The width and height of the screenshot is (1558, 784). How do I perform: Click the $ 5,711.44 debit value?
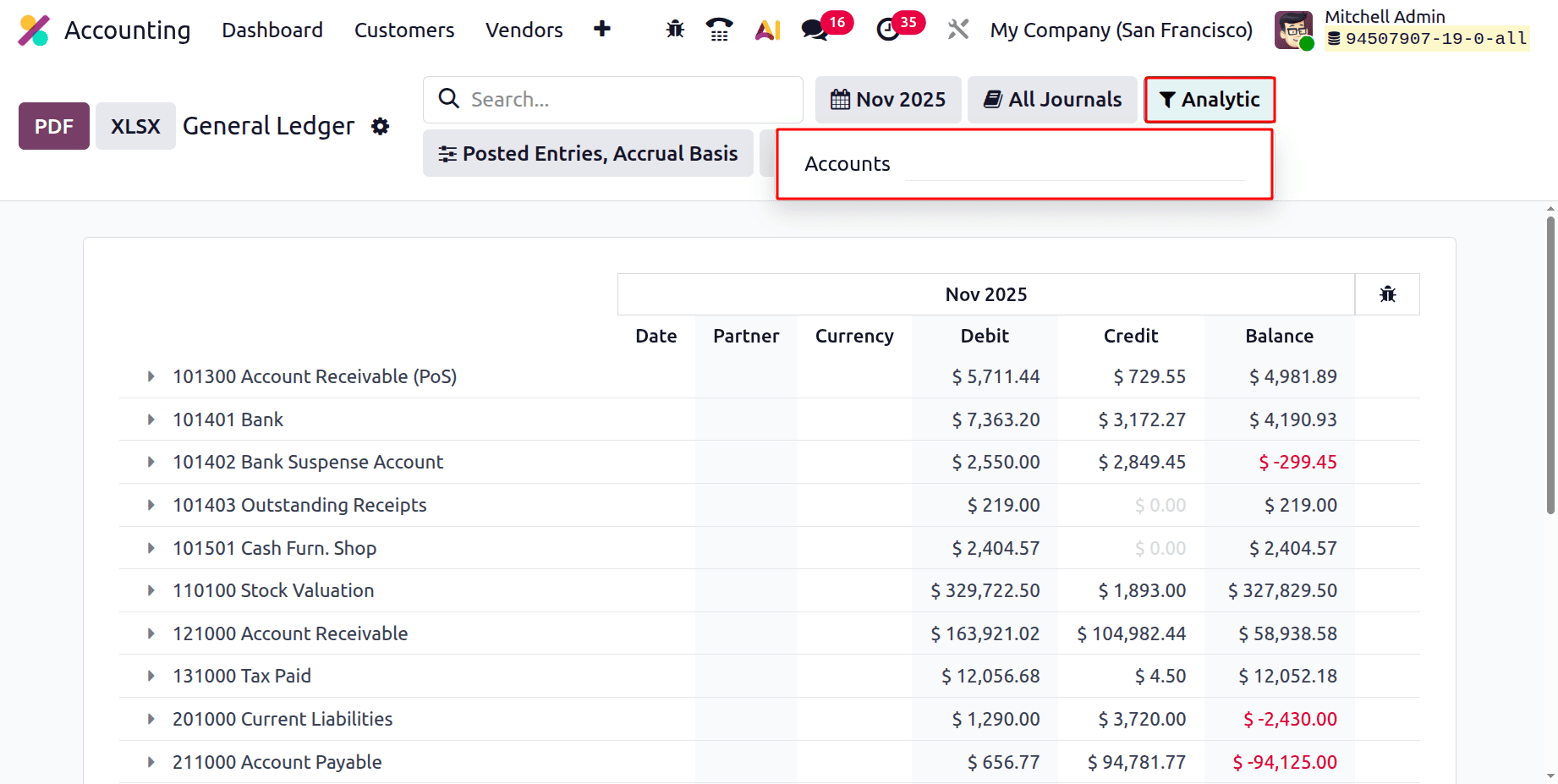996,376
